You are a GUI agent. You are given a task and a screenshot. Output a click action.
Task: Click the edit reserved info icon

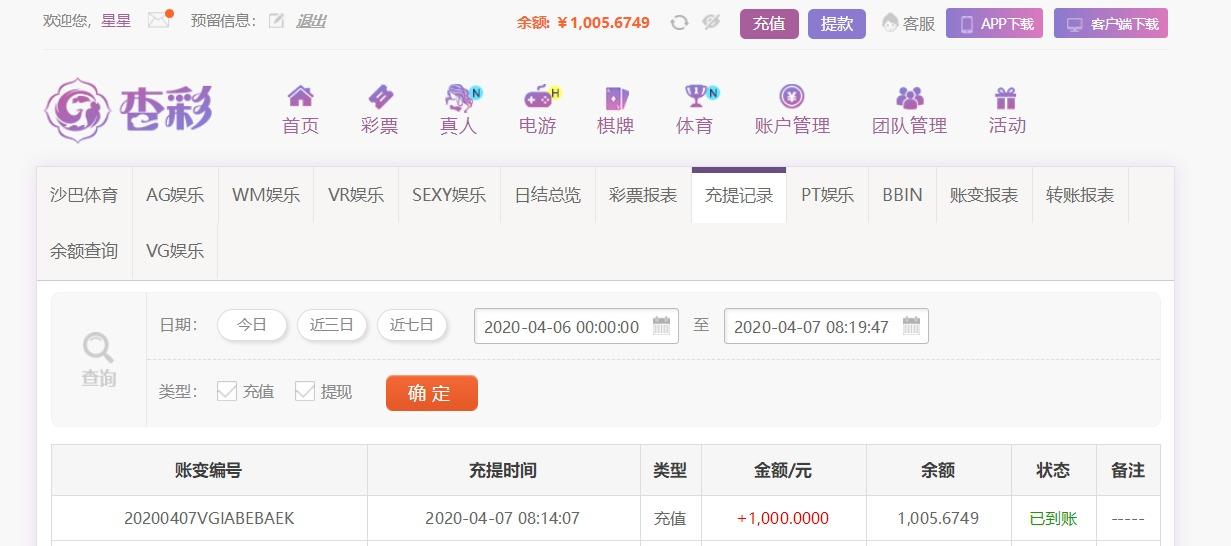click(277, 21)
